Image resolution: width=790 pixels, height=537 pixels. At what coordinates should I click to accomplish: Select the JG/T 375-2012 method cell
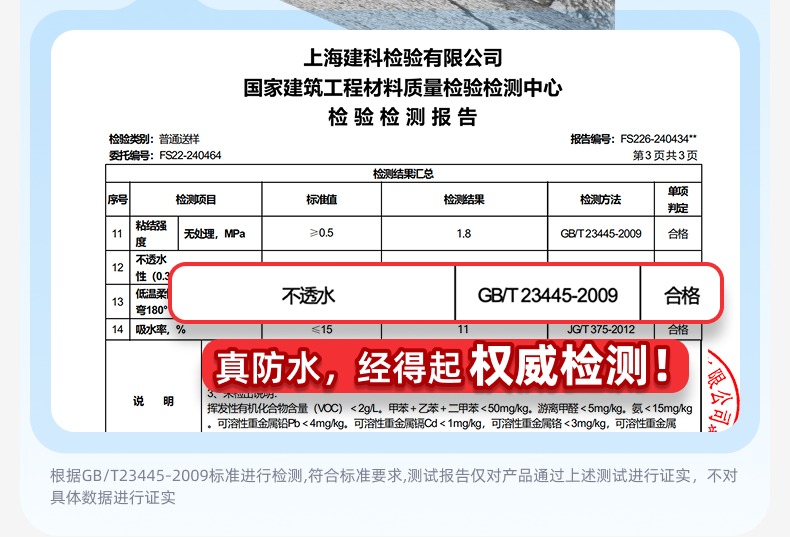[x=601, y=329]
